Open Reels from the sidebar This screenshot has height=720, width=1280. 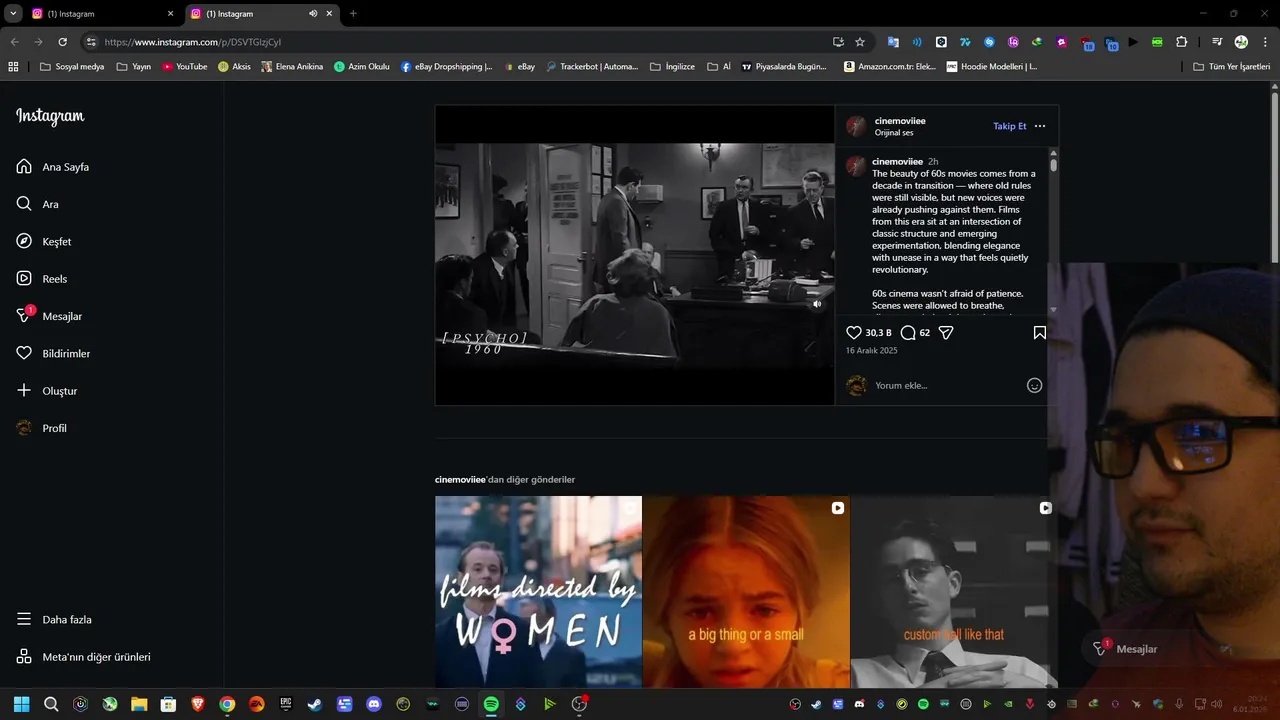[42, 279]
